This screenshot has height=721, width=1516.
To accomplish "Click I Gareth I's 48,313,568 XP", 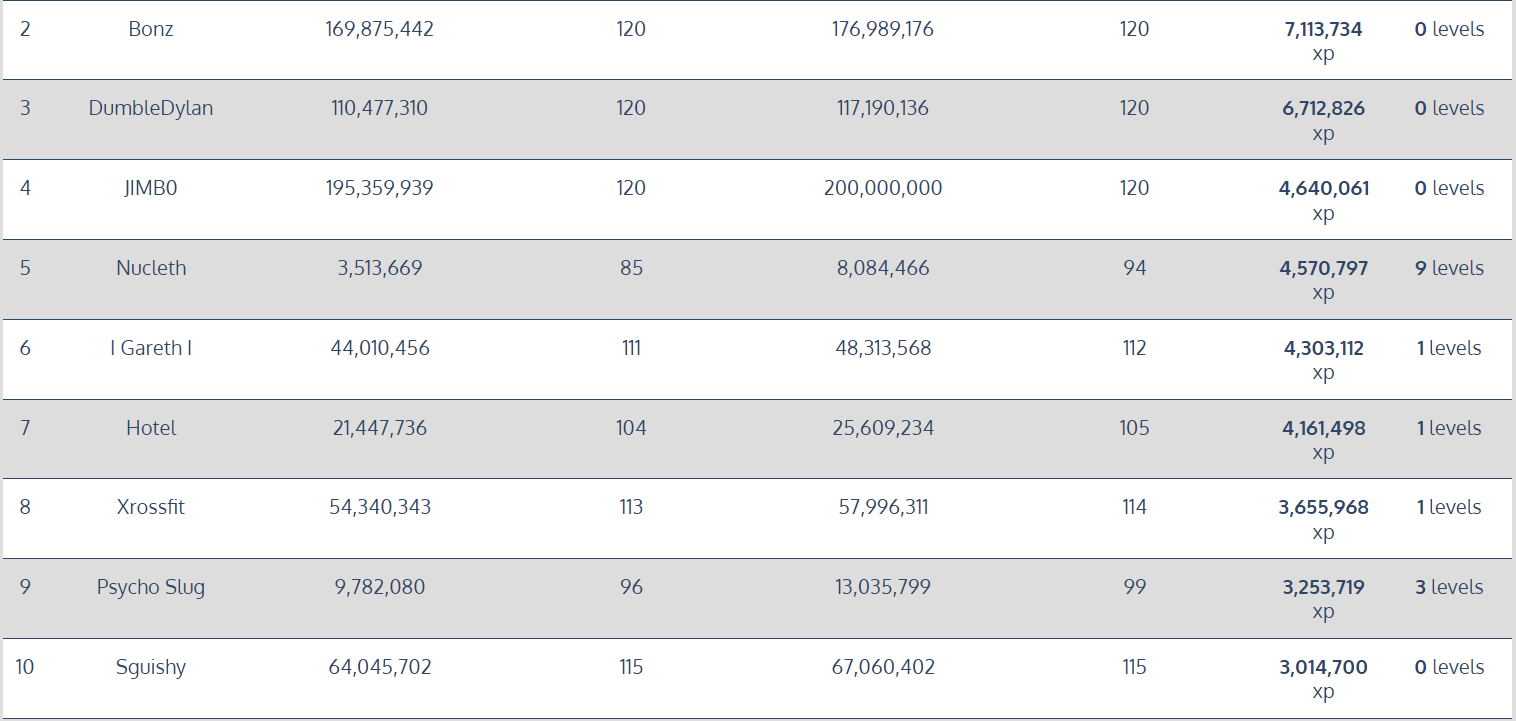I will point(883,348).
